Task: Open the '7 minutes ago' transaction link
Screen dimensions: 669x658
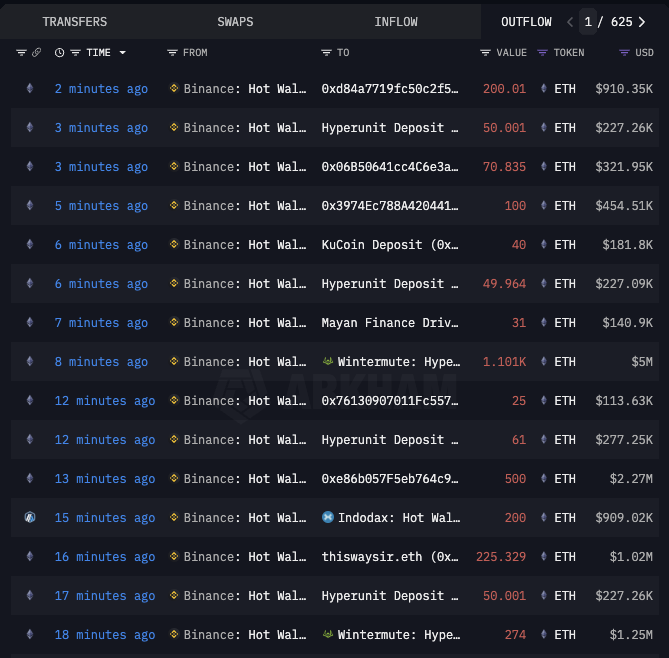Action: point(101,323)
